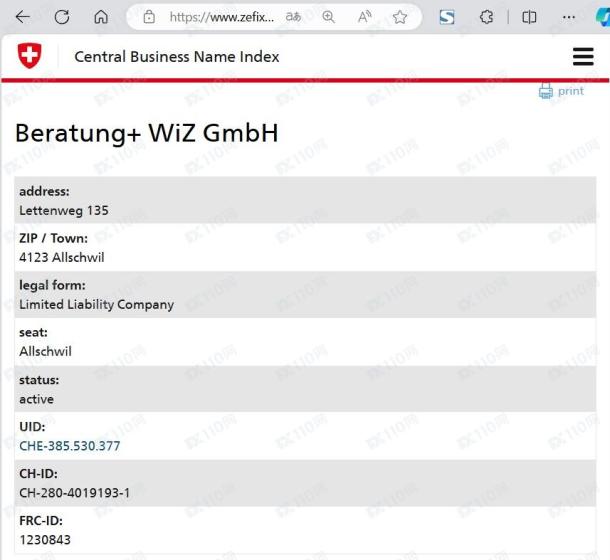Toggle the split screen icon
Image resolution: width=610 pixels, height=560 pixels.
(529, 17)
